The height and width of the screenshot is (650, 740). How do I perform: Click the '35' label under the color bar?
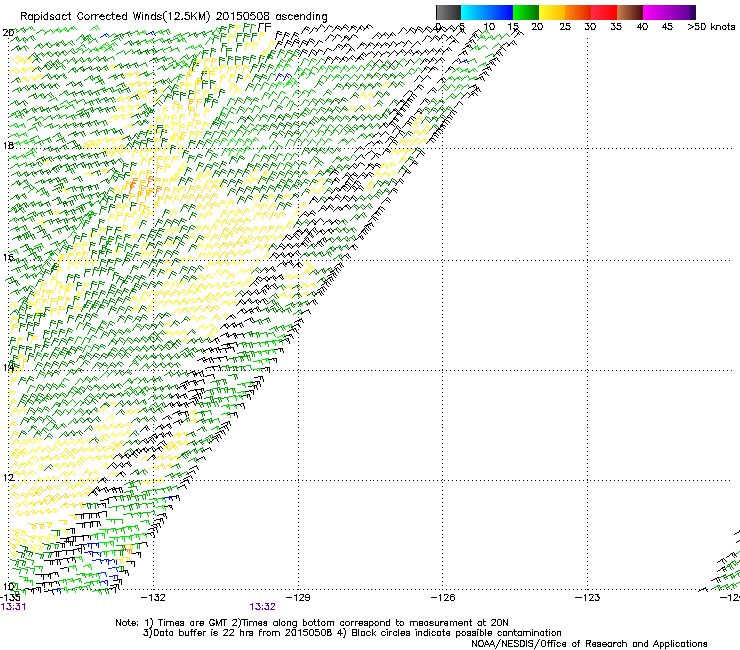point(616,27)
